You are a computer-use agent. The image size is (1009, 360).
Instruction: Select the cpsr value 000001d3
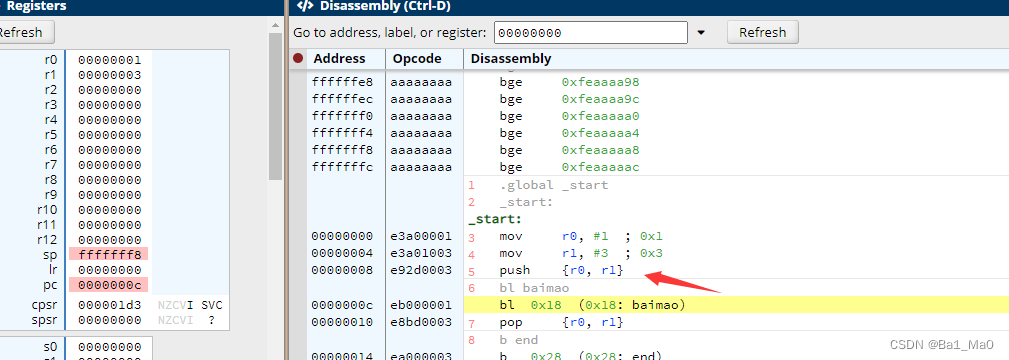point(109,305)
